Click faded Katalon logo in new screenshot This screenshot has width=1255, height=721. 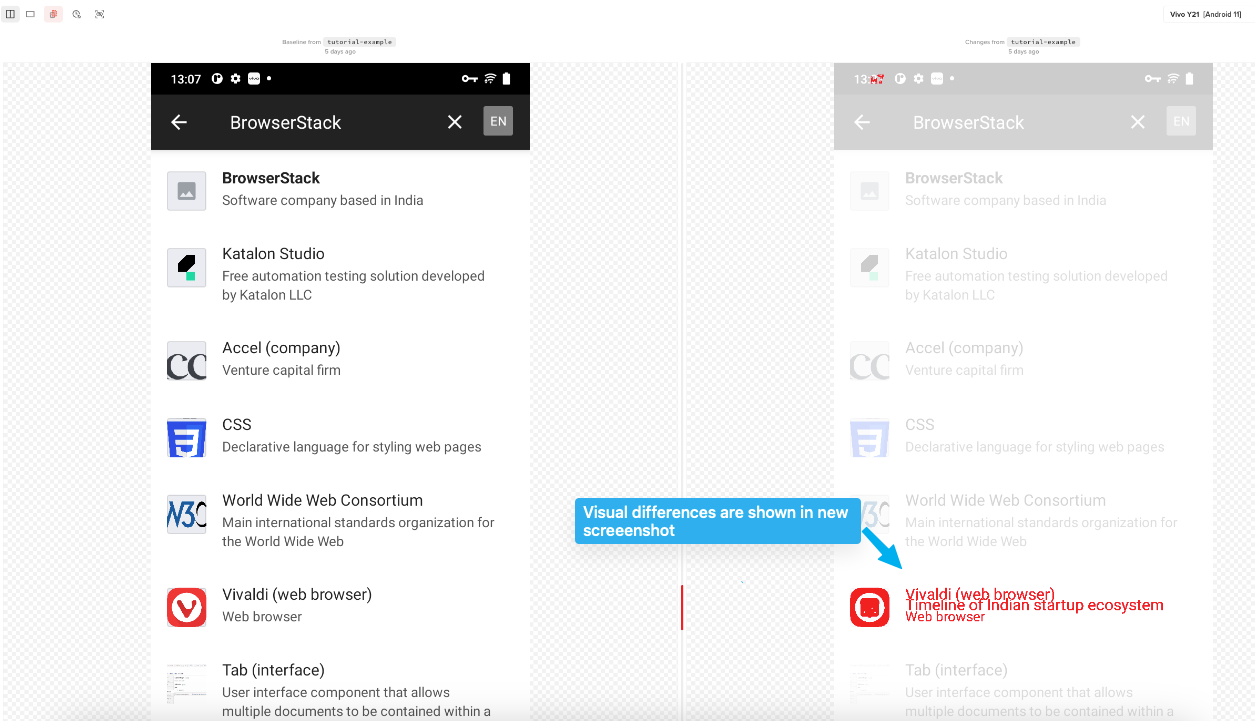[870, 267]
